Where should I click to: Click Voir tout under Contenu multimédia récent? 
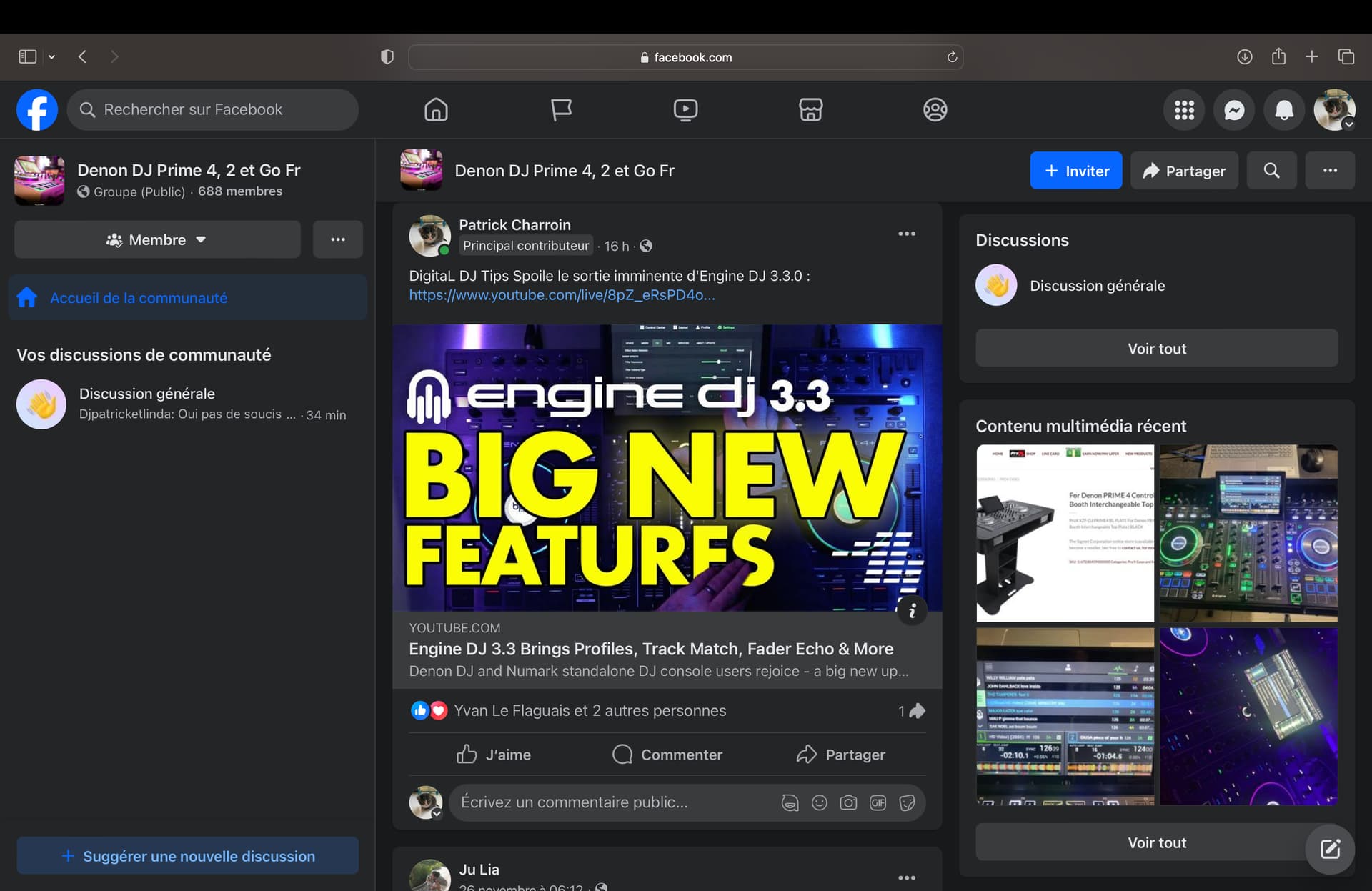tap(1156, 842)
